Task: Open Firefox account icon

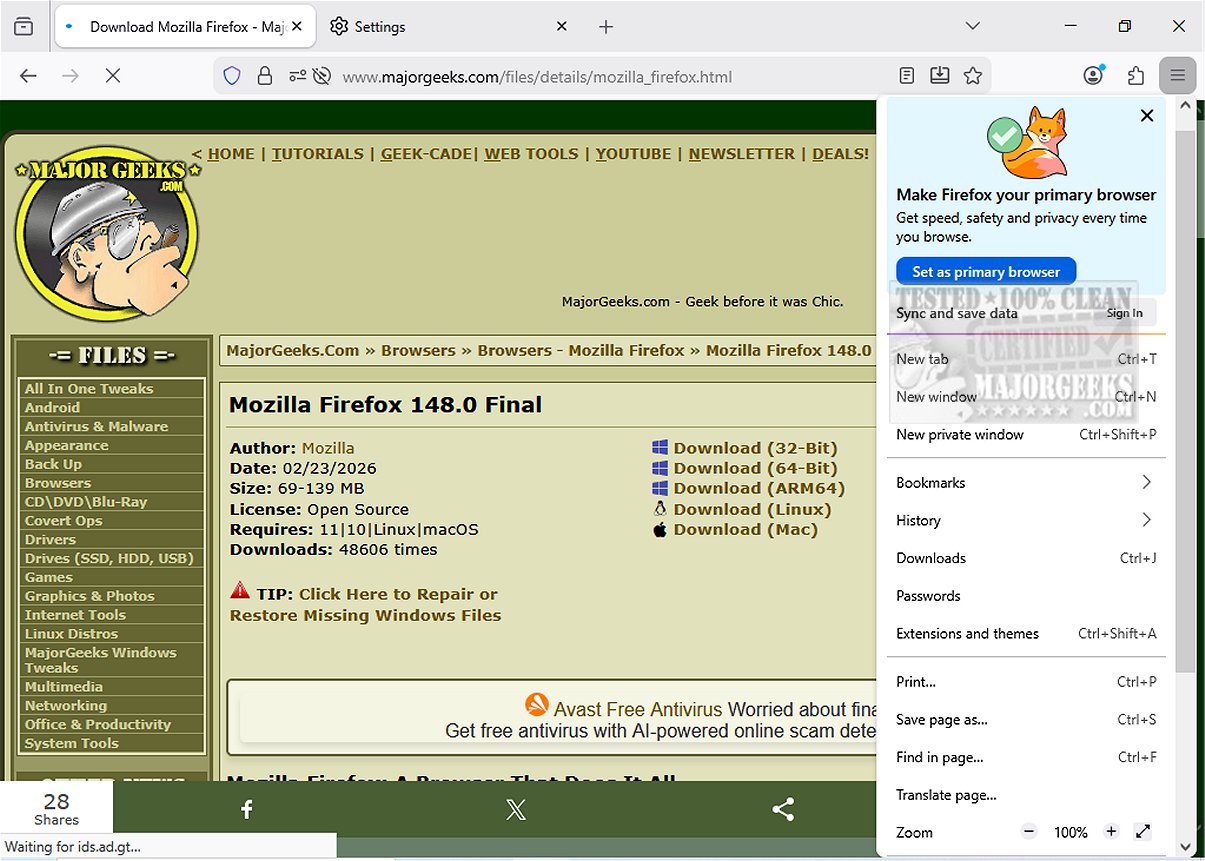Action: [1094, 76]
